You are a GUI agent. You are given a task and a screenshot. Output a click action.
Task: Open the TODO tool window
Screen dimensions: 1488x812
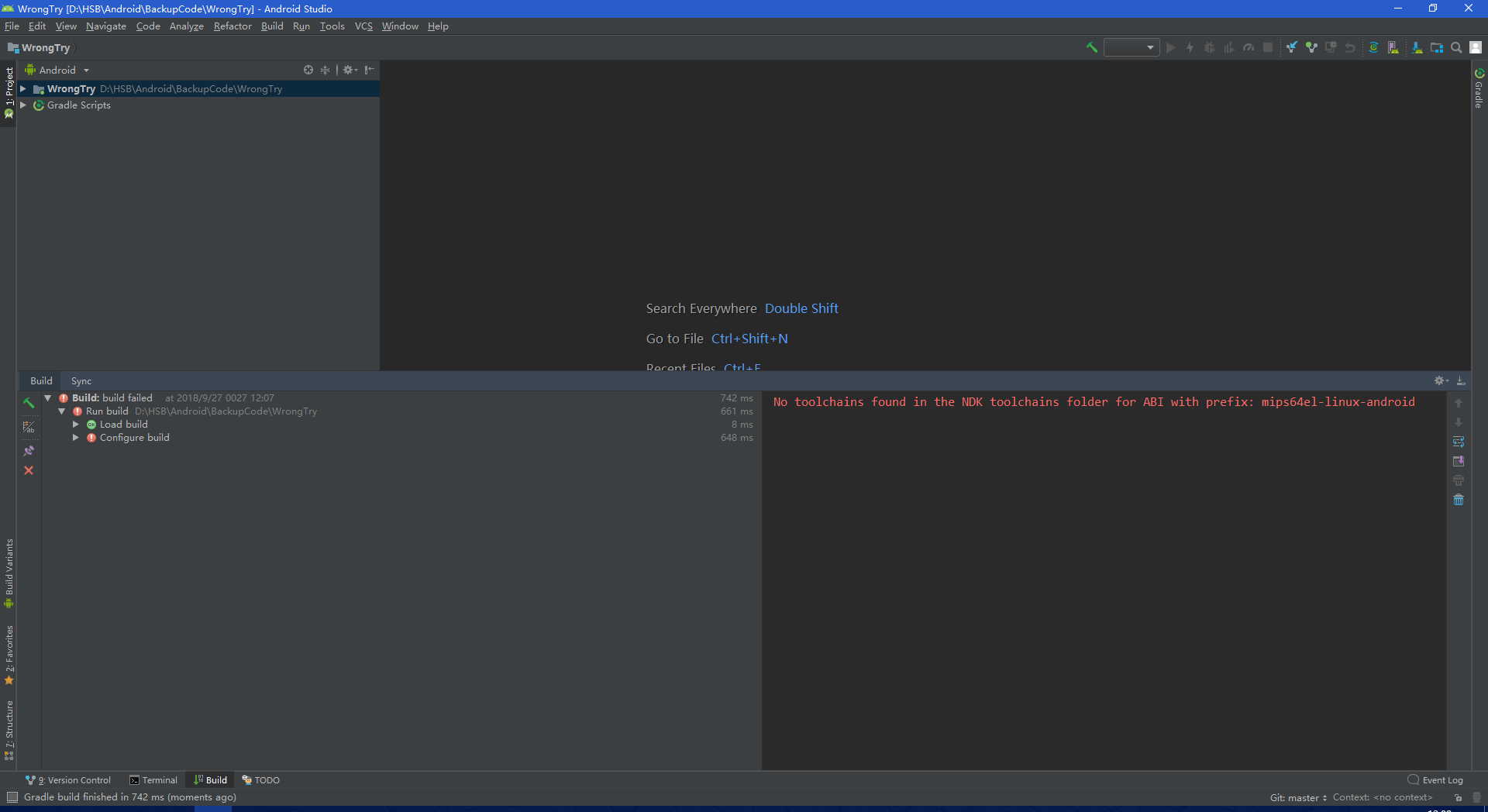point(261,780)
